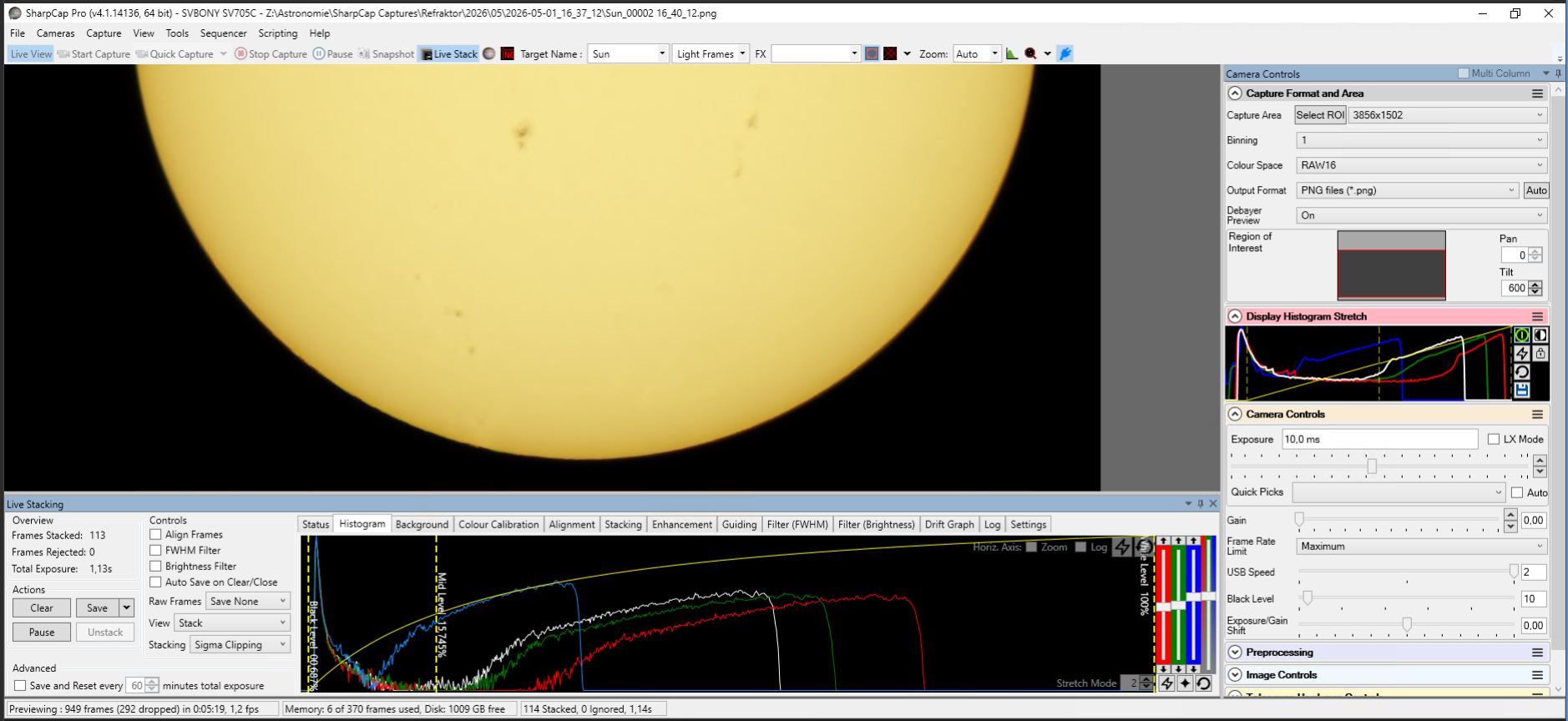Click the padlock icon in Display Histogram Stretch

pos(1540,353)
